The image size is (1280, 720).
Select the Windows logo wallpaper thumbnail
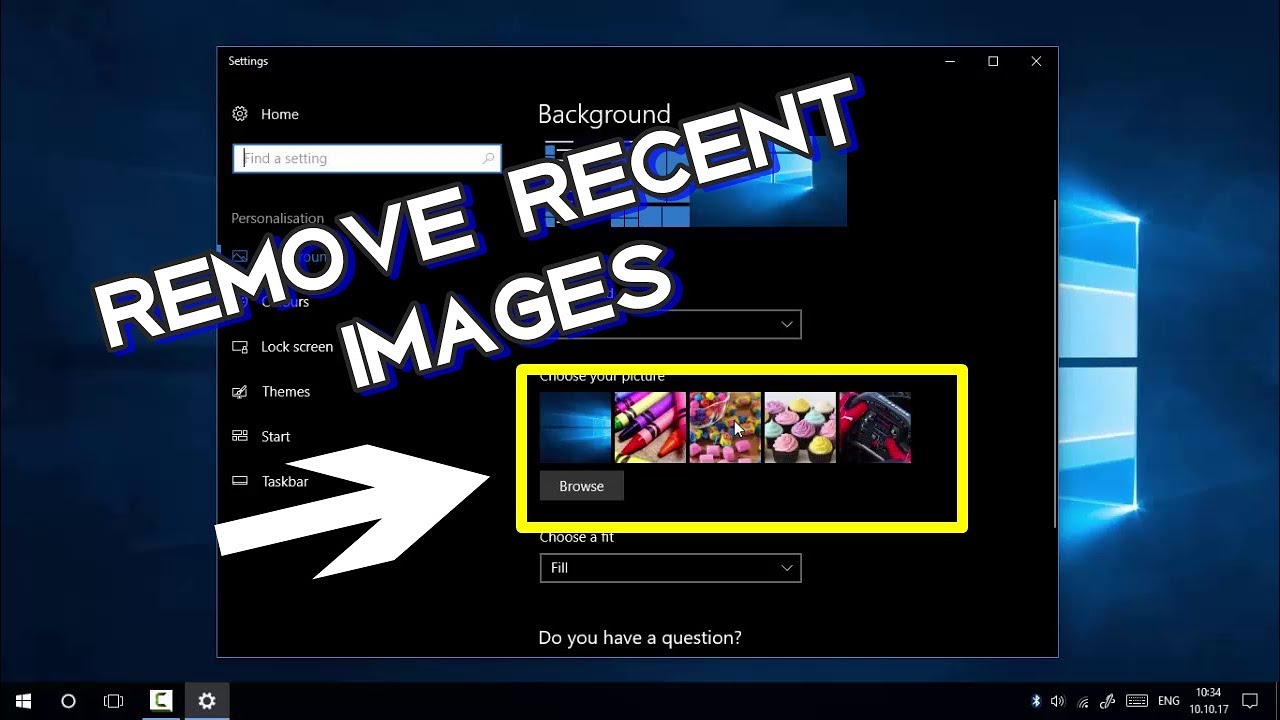(x=575, y=428)
